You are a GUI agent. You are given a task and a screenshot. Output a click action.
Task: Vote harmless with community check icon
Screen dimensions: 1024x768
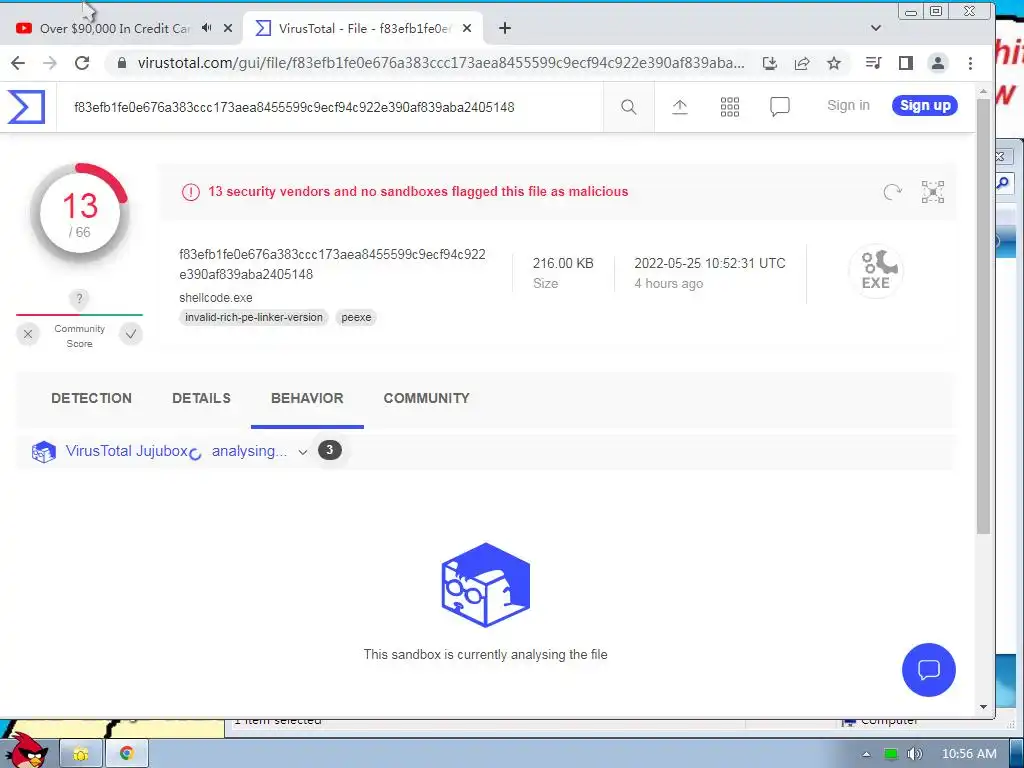[x=131, y=334]
